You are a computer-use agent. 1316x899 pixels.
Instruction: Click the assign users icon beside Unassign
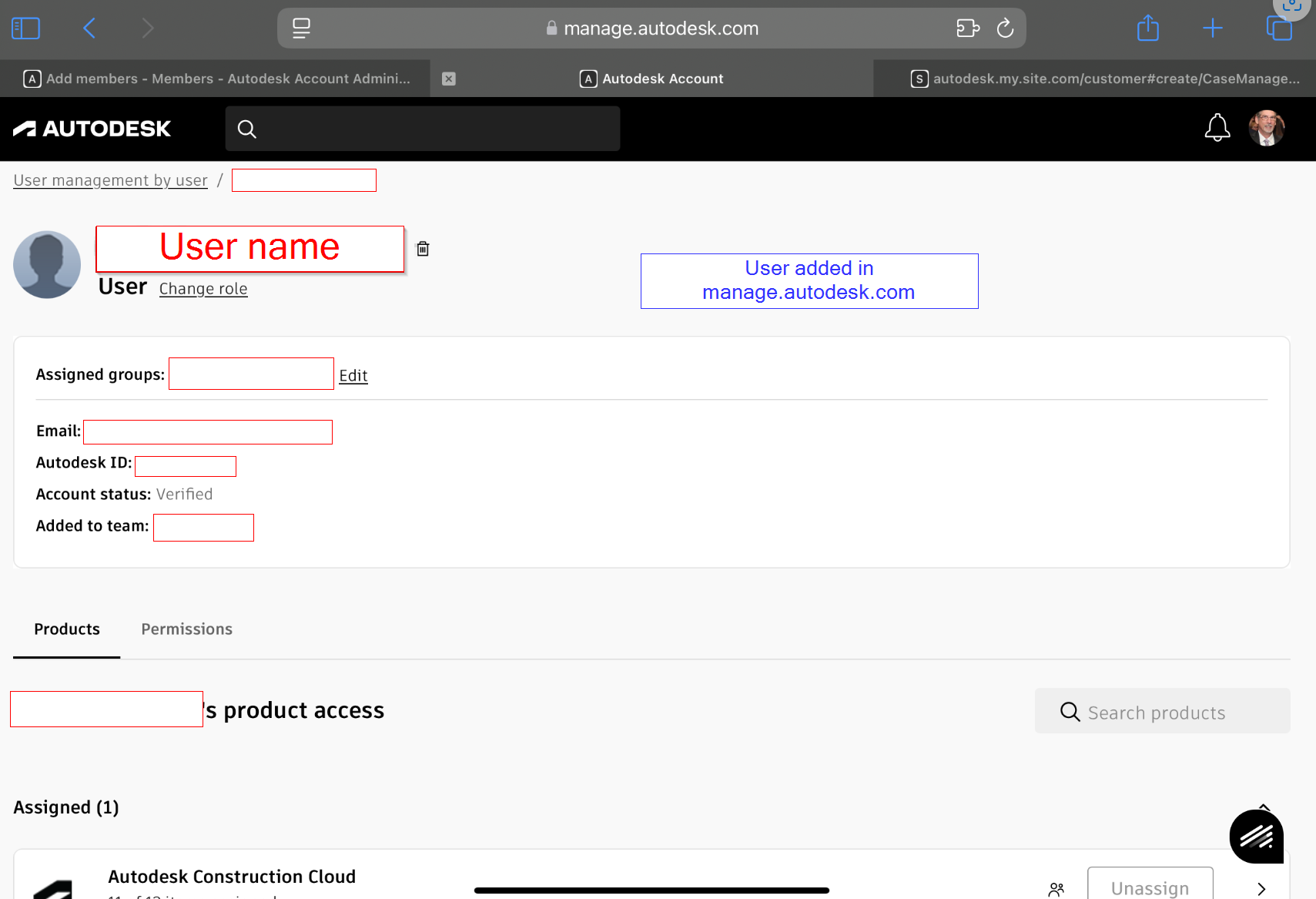point(1056,888)
